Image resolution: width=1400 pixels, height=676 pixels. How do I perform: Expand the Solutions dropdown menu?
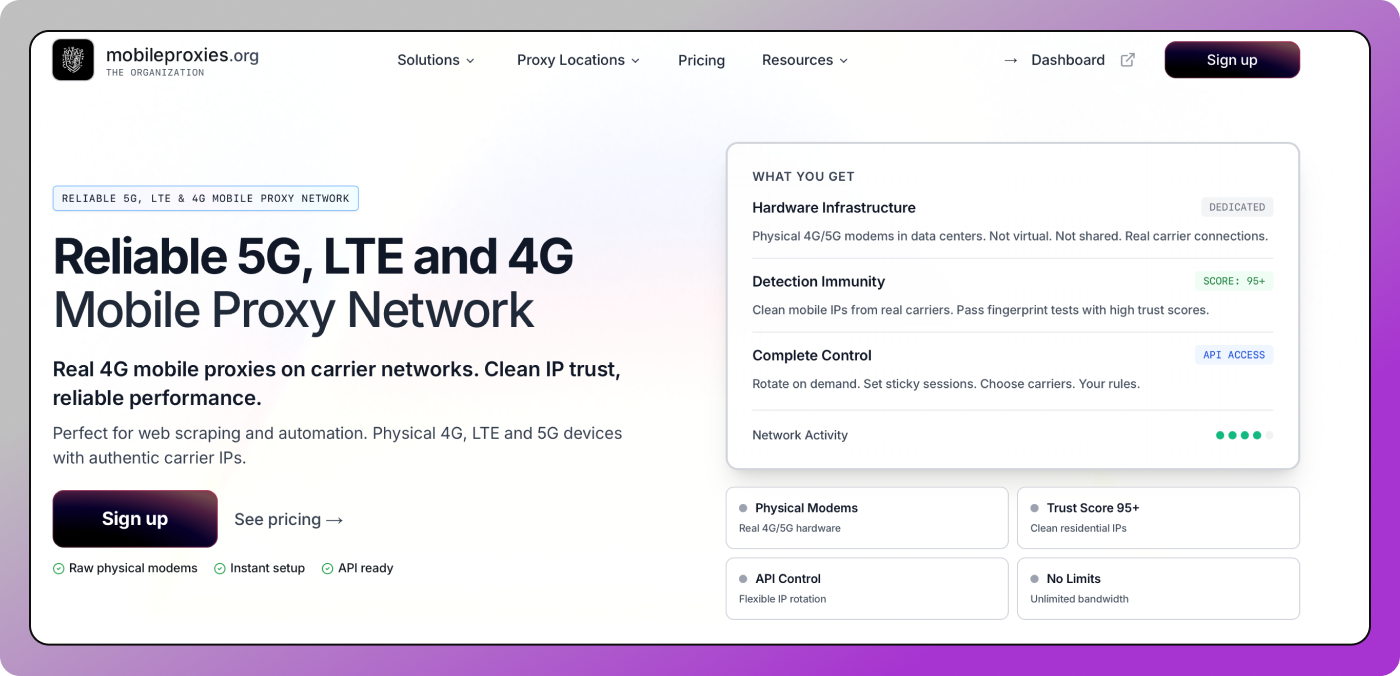tap(436, 60)
